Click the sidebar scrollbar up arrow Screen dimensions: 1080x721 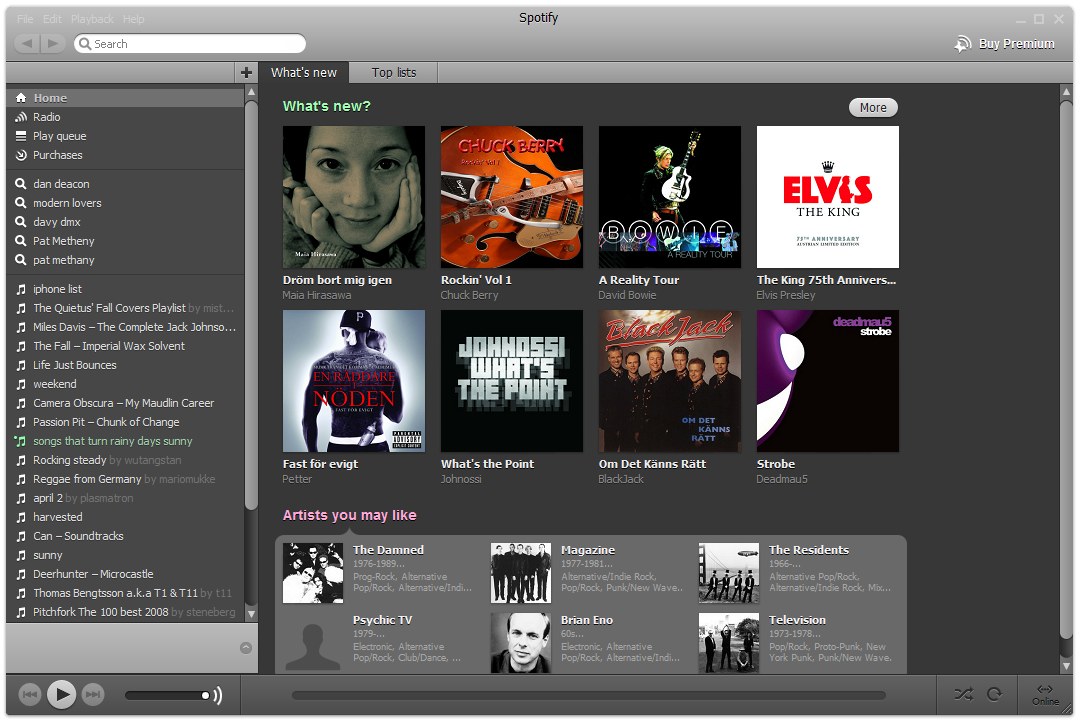pyautogui.click(x=251, y=92)
